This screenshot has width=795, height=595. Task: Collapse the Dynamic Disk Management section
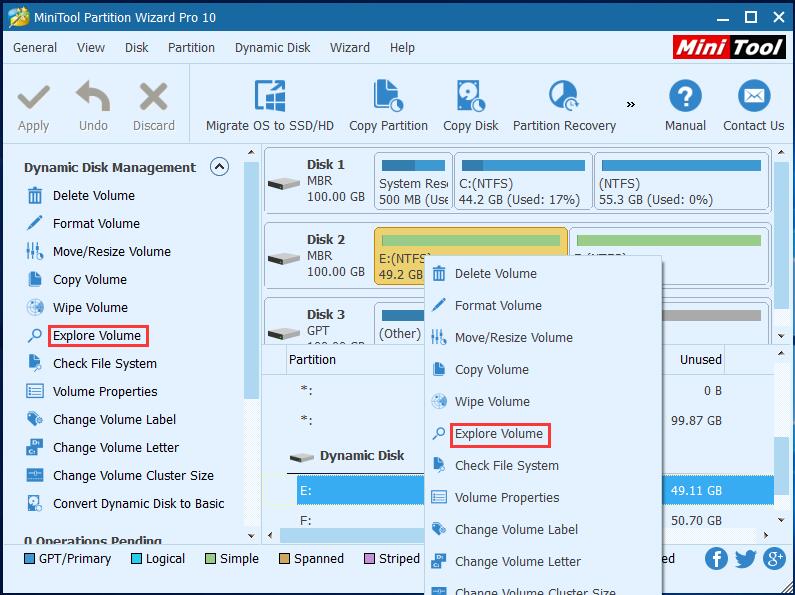(x=220, y=167)
